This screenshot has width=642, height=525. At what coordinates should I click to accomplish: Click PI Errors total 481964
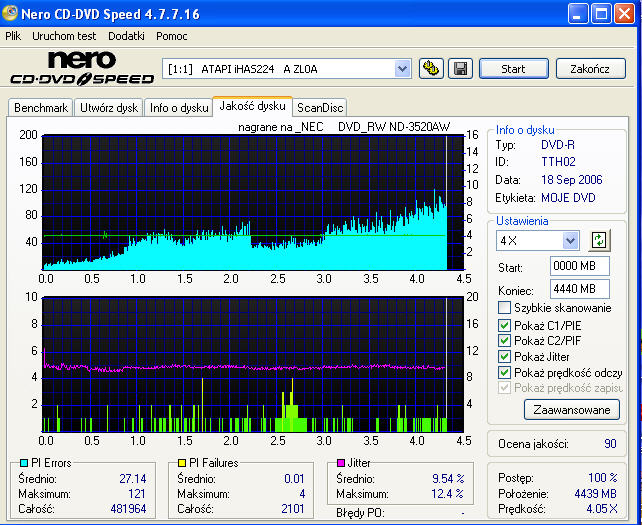click(x=128, y=509)
